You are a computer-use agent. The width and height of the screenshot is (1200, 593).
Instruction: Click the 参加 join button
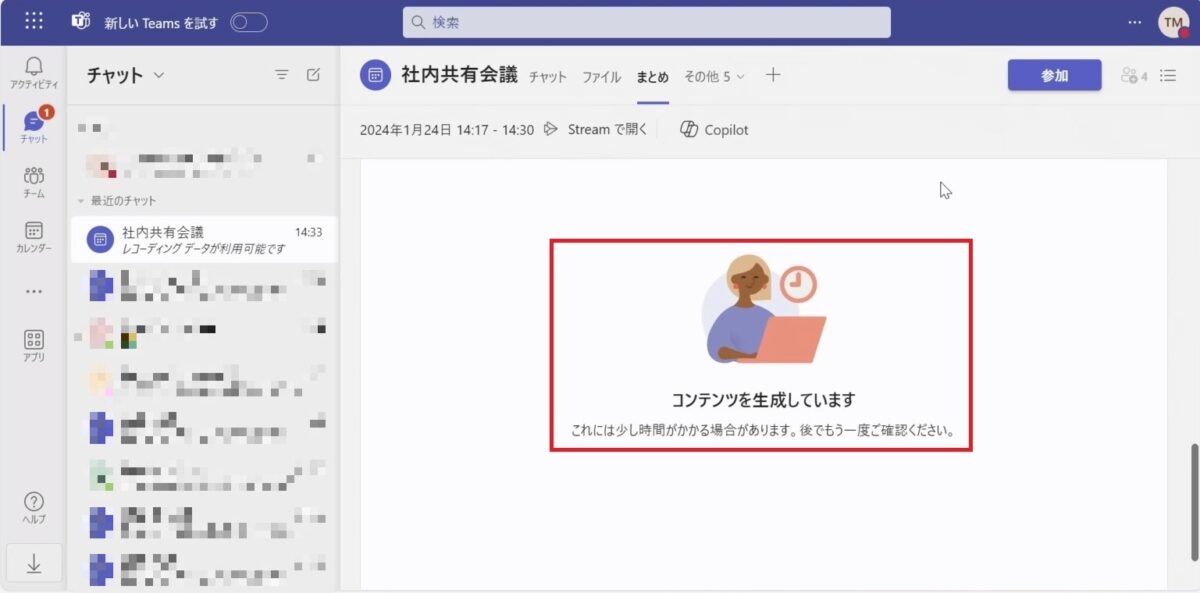point(1054,74)
